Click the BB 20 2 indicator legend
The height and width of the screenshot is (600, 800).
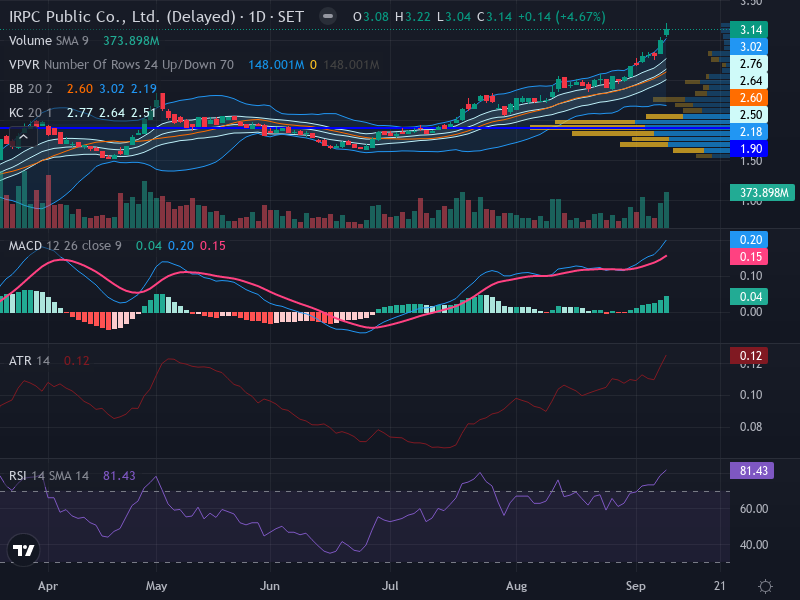(31, 89)
